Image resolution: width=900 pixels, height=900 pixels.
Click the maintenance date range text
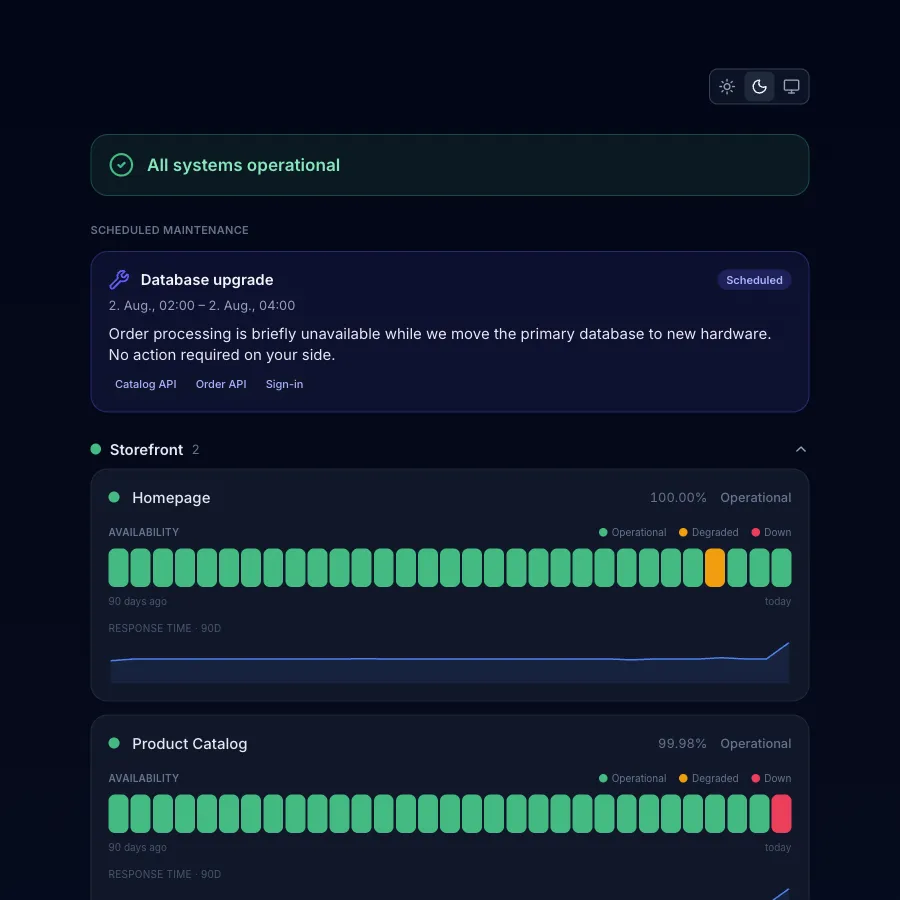(202, 305)
